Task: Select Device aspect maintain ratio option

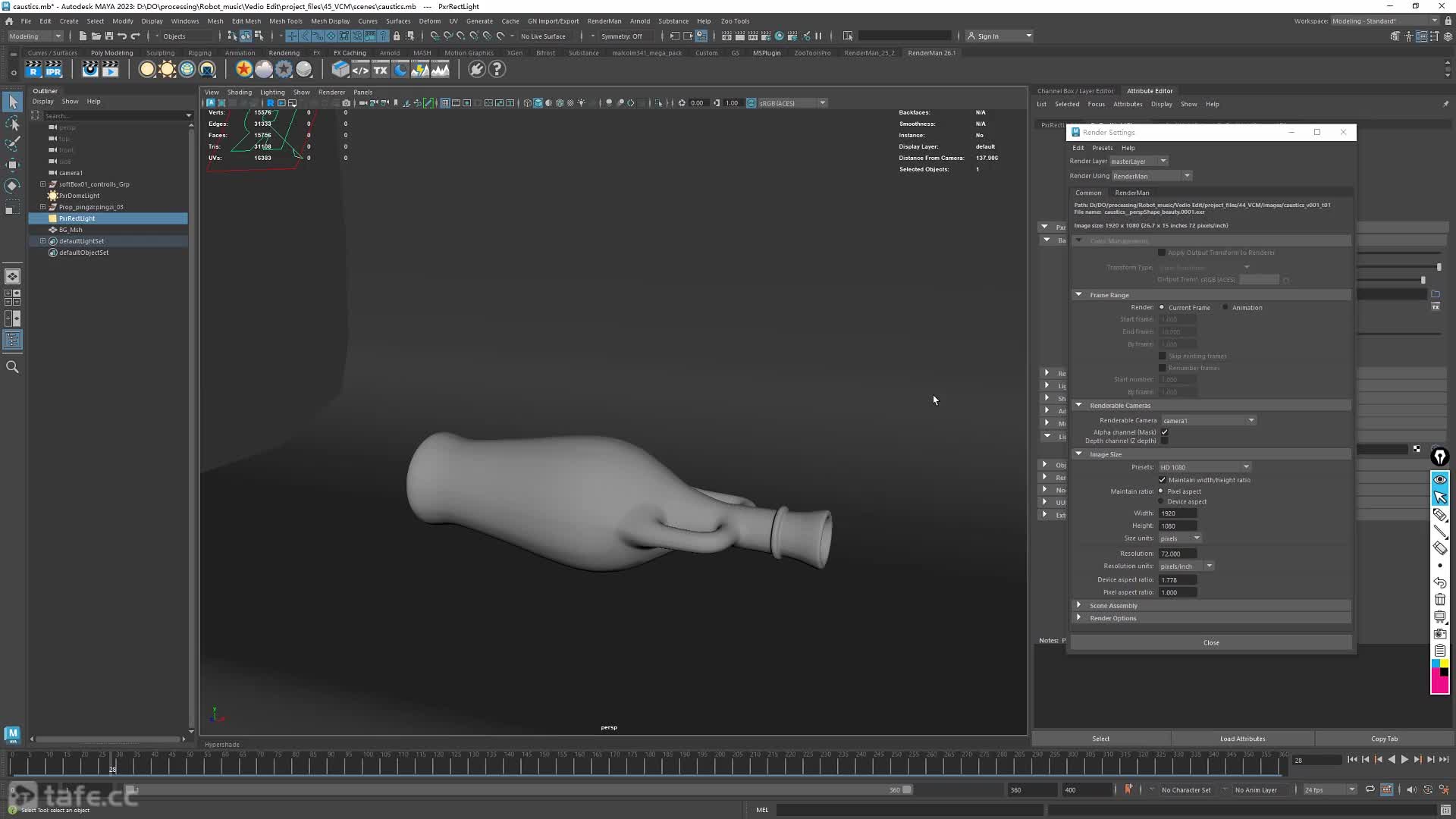Action: pyautogui.click(x=1161, y=502)
